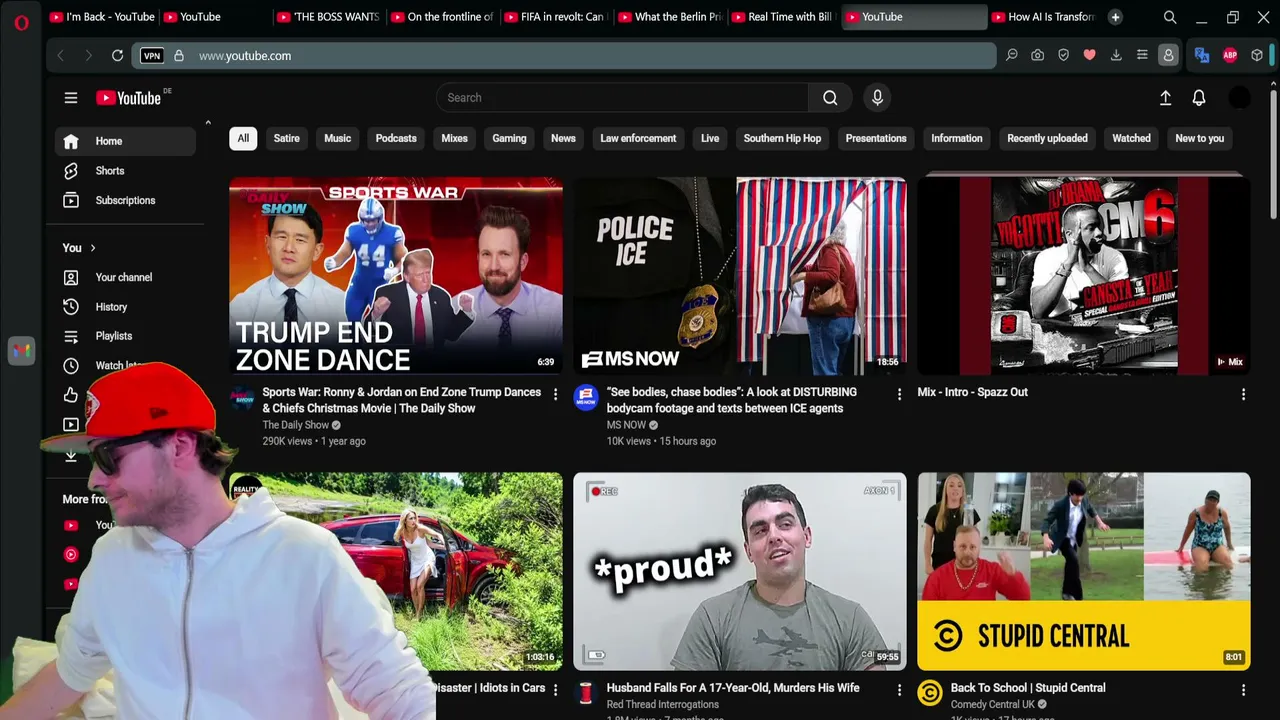Switch to the "Real Time with Bill" browser tab
This screenshot has width=1280, height=720.
782,17
